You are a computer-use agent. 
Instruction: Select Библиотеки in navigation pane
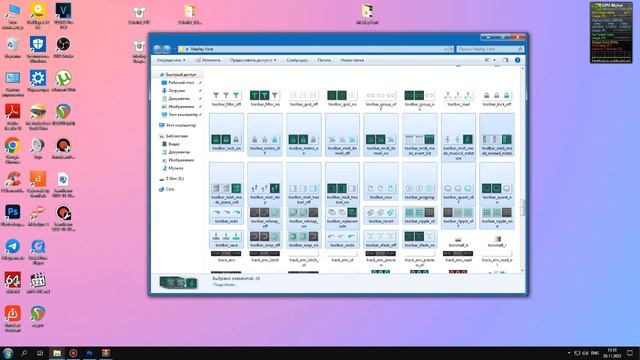[x=174, y=136]
